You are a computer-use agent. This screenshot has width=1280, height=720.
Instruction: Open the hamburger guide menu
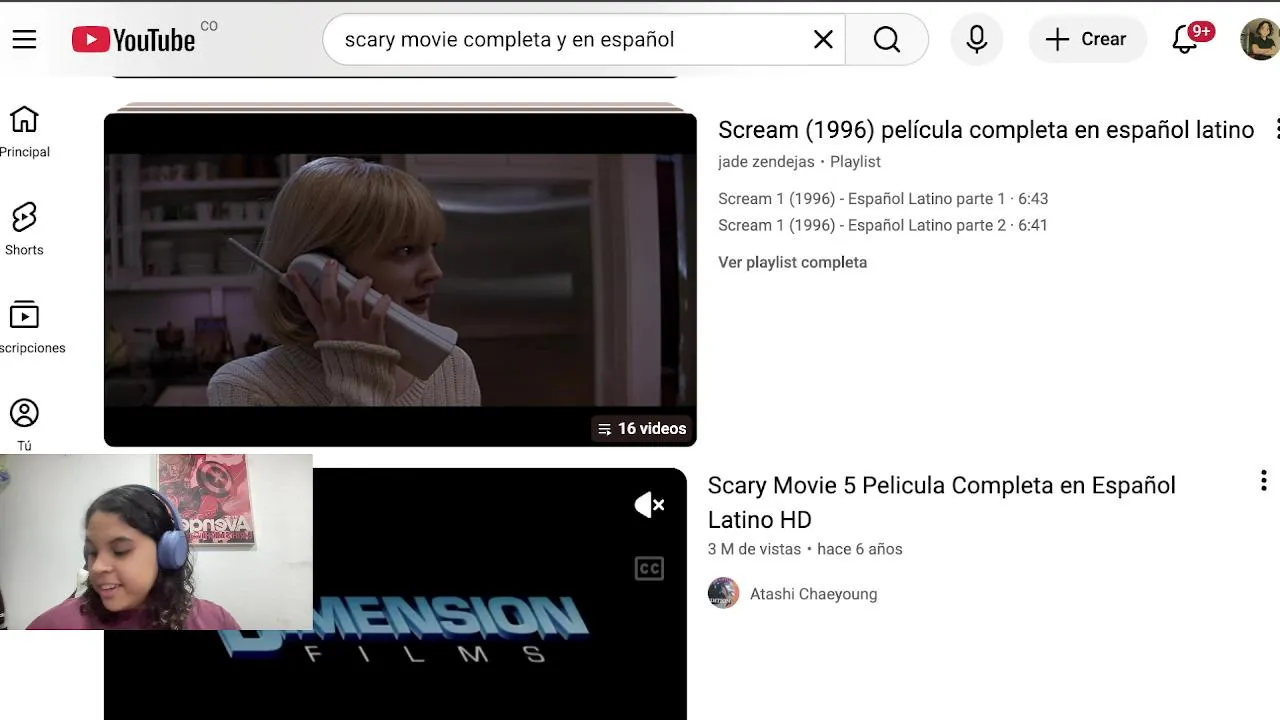click(x=24, y=39)
